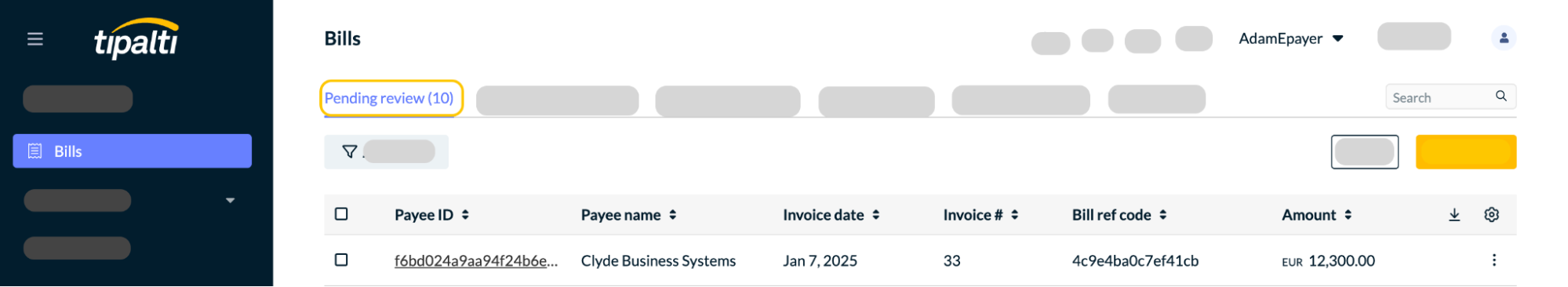Open the user profile avatar icon
The width and height of the screenshot is (1568, 287).
click(x=1503, y=38)
